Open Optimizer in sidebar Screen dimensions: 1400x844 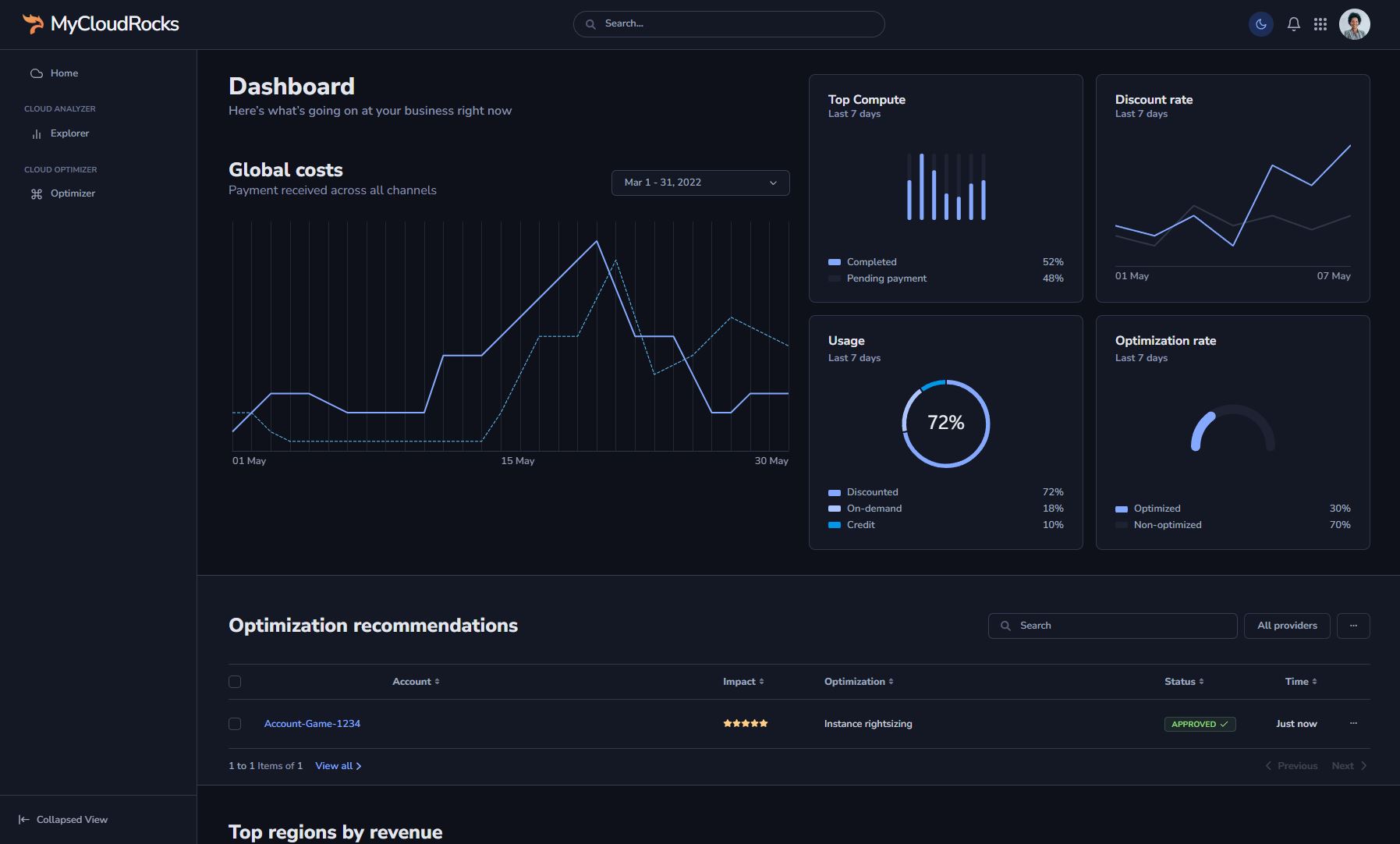73,193
